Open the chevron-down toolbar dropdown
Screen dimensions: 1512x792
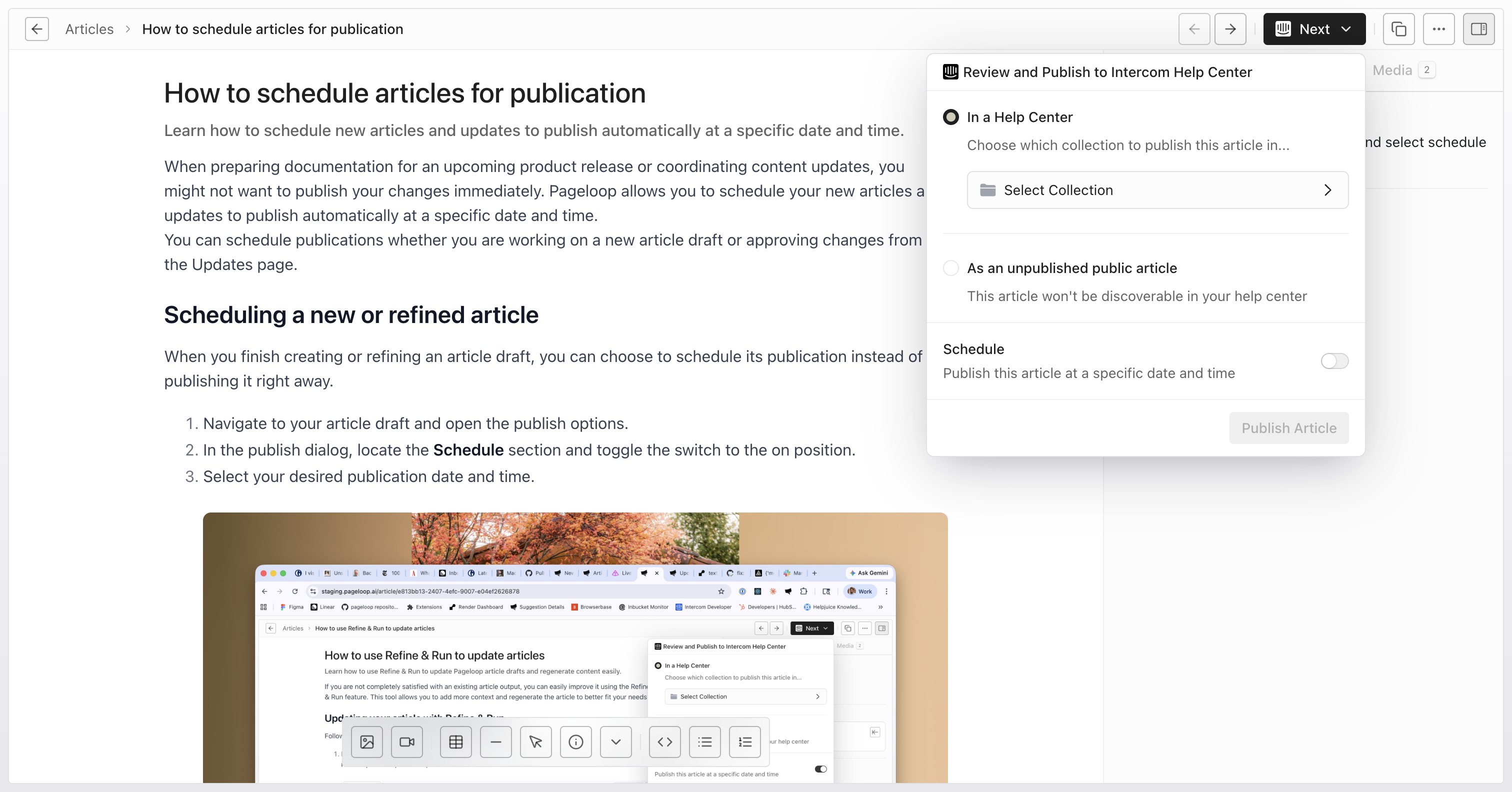pyautogui.click(x=615, y=742)
